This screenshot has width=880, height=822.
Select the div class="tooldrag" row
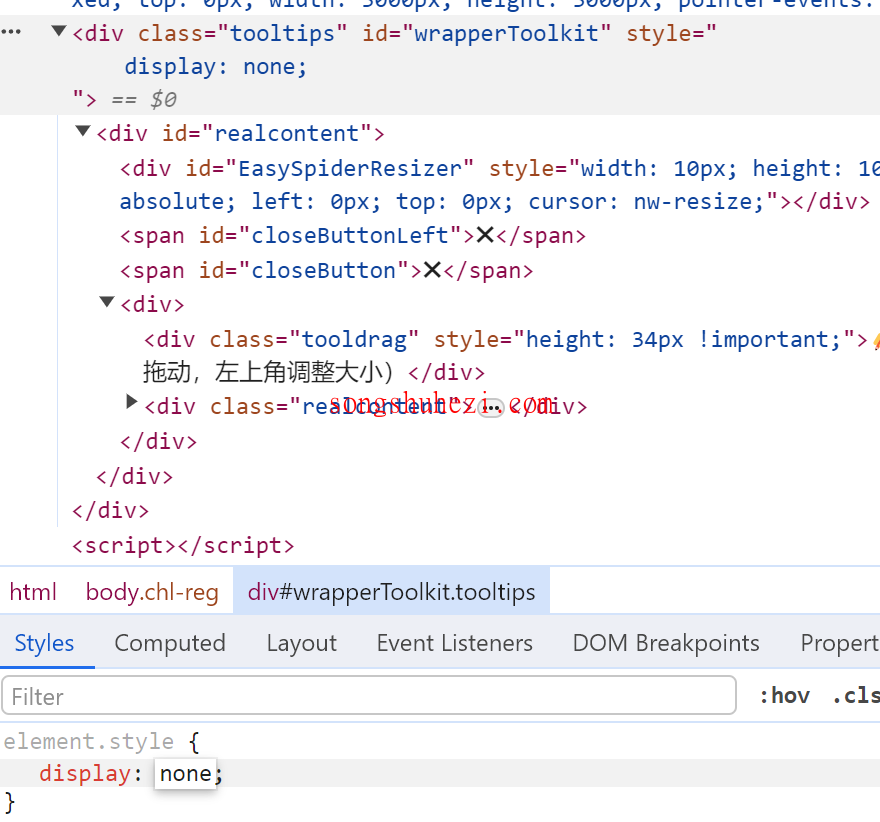[512, 356]
